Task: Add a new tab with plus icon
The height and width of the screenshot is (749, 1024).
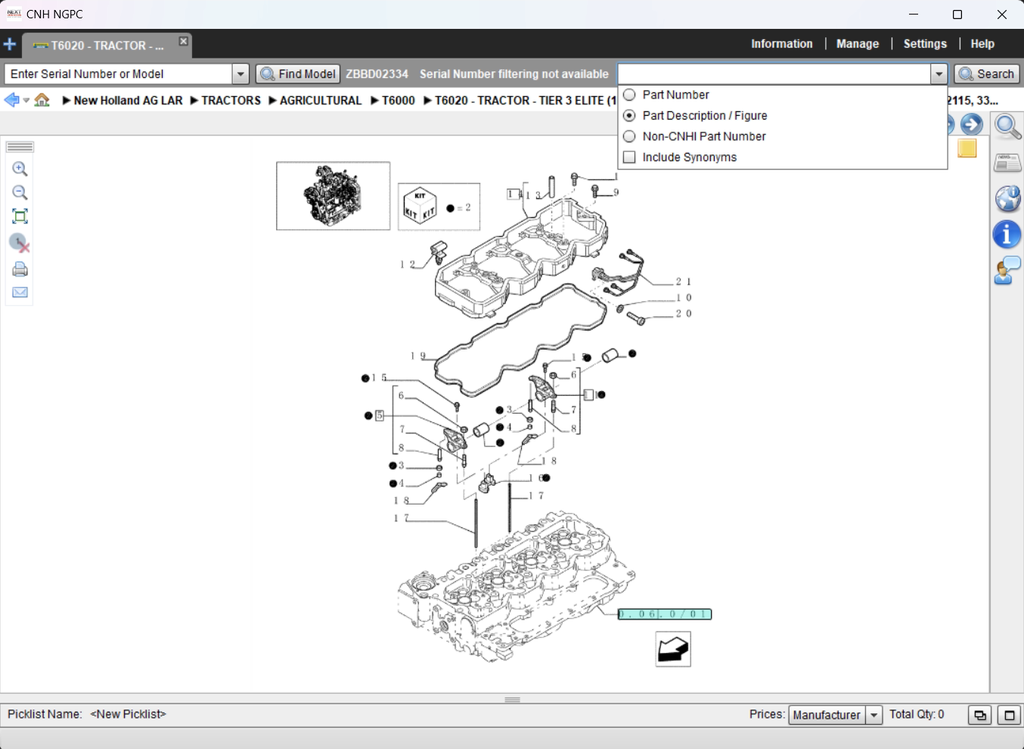Action: [10, 44]
